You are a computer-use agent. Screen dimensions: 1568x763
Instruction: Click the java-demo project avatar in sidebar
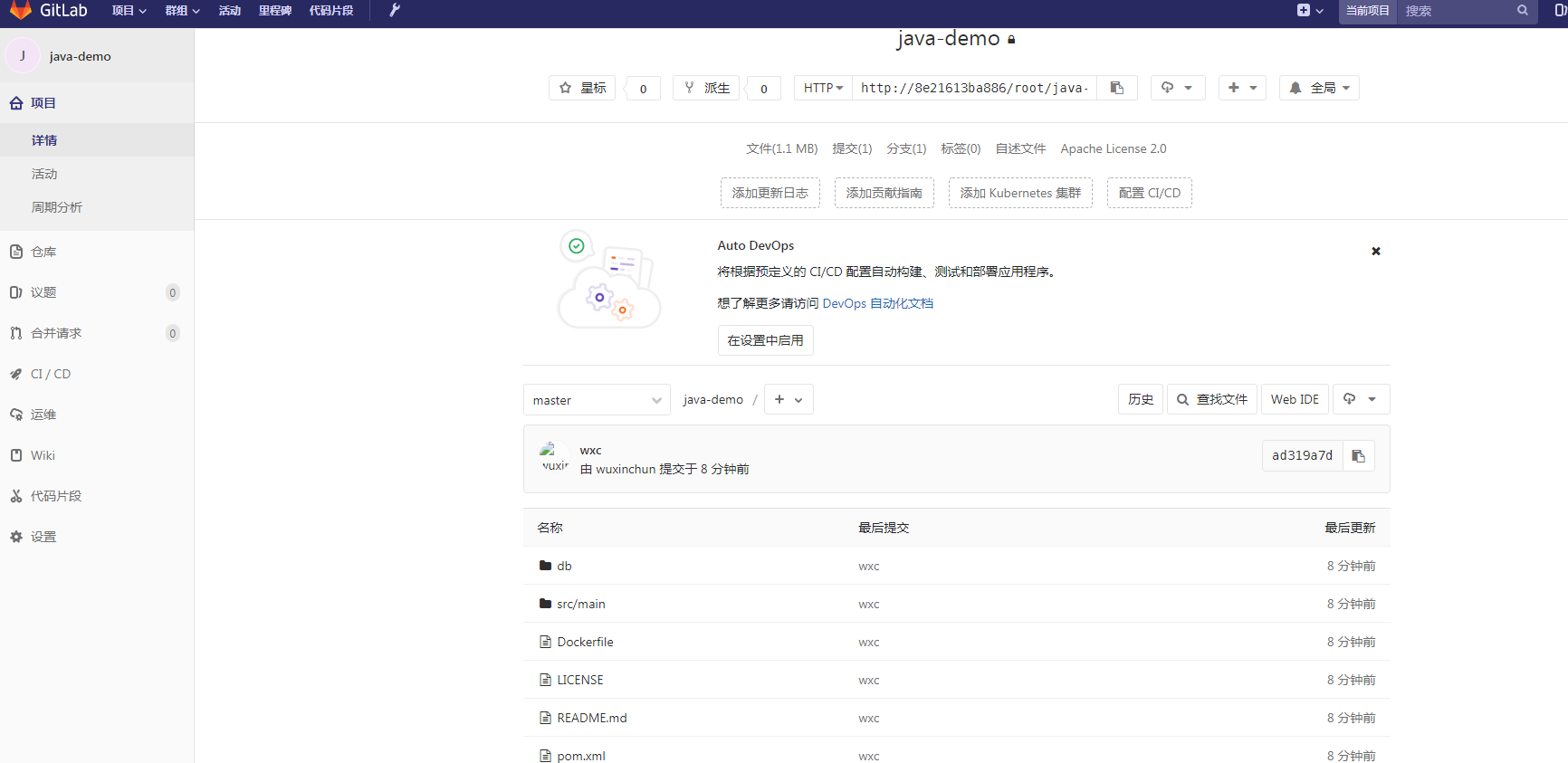tap(23, 55)
